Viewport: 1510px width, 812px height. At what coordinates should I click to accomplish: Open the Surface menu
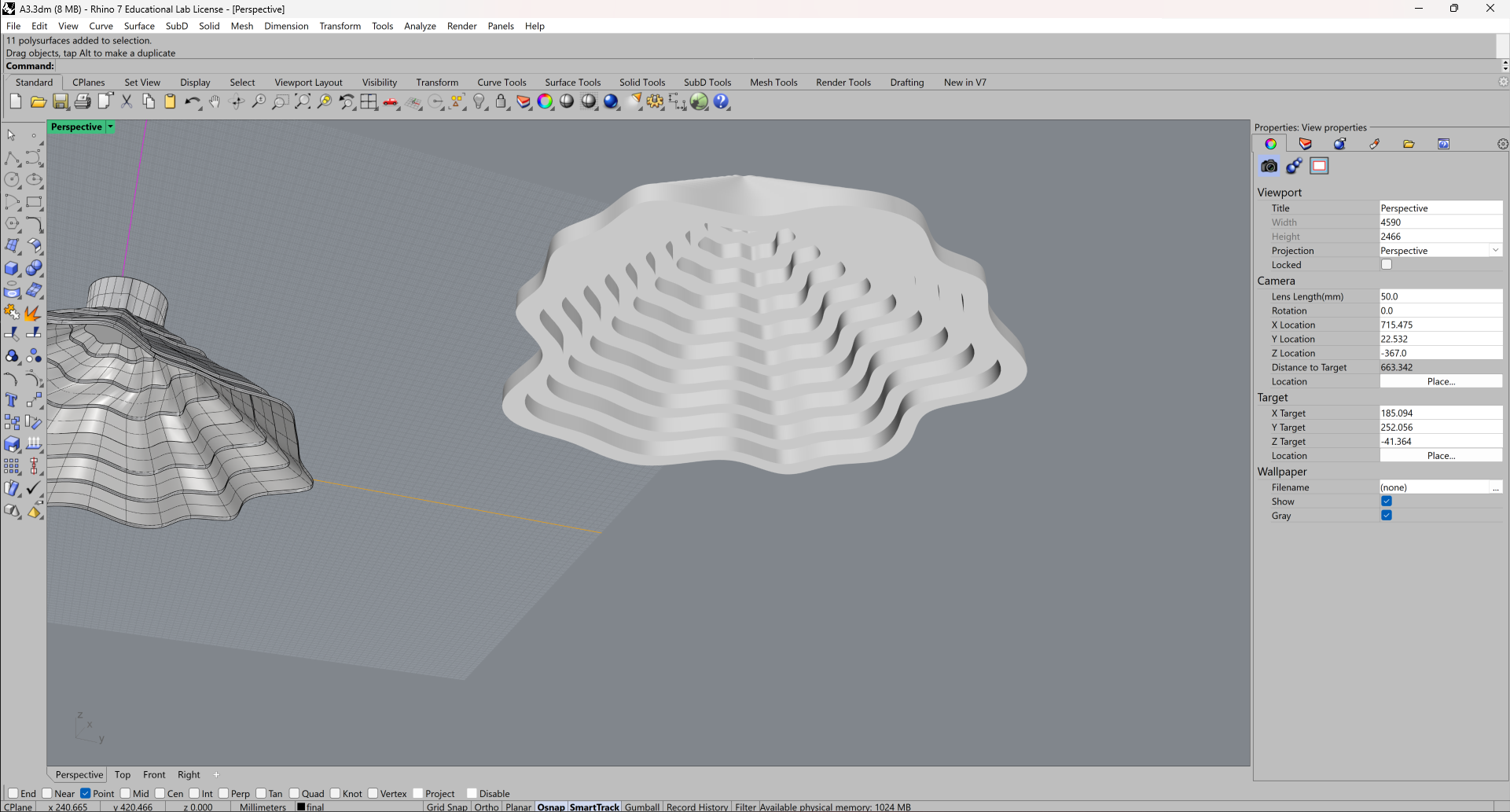pyautogui.click(x=139, y=26)
